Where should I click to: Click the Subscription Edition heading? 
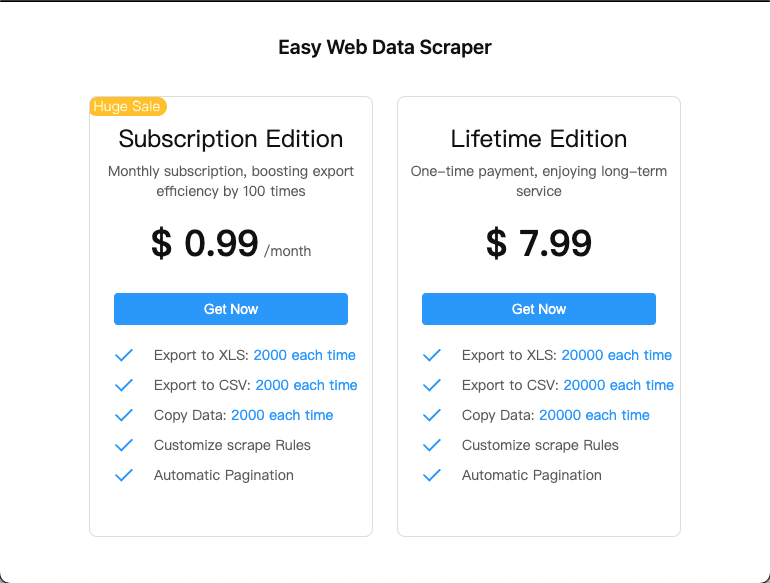[x=231, y=139]
